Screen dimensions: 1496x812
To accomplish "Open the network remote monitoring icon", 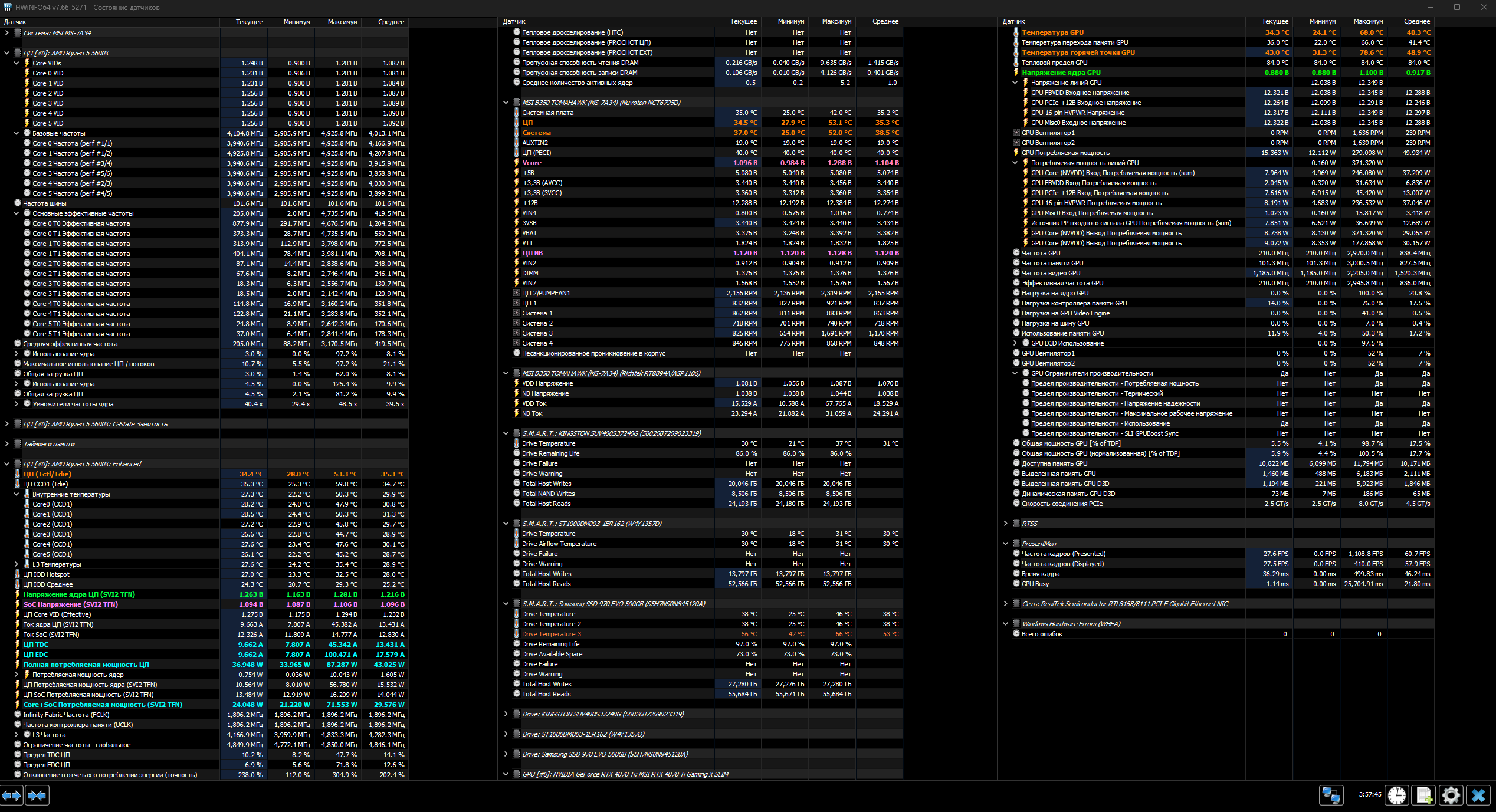I will point(1331,795).
